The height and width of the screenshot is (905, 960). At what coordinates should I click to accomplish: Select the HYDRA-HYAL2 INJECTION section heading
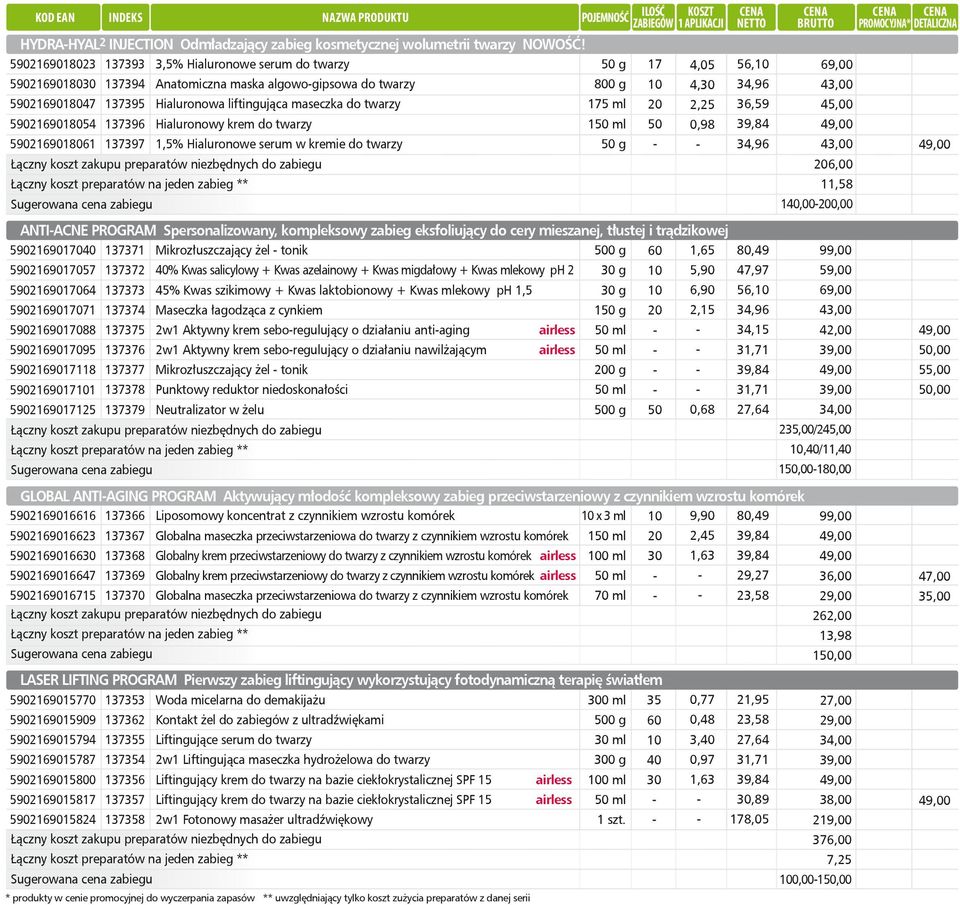click(x=482, y=44)
